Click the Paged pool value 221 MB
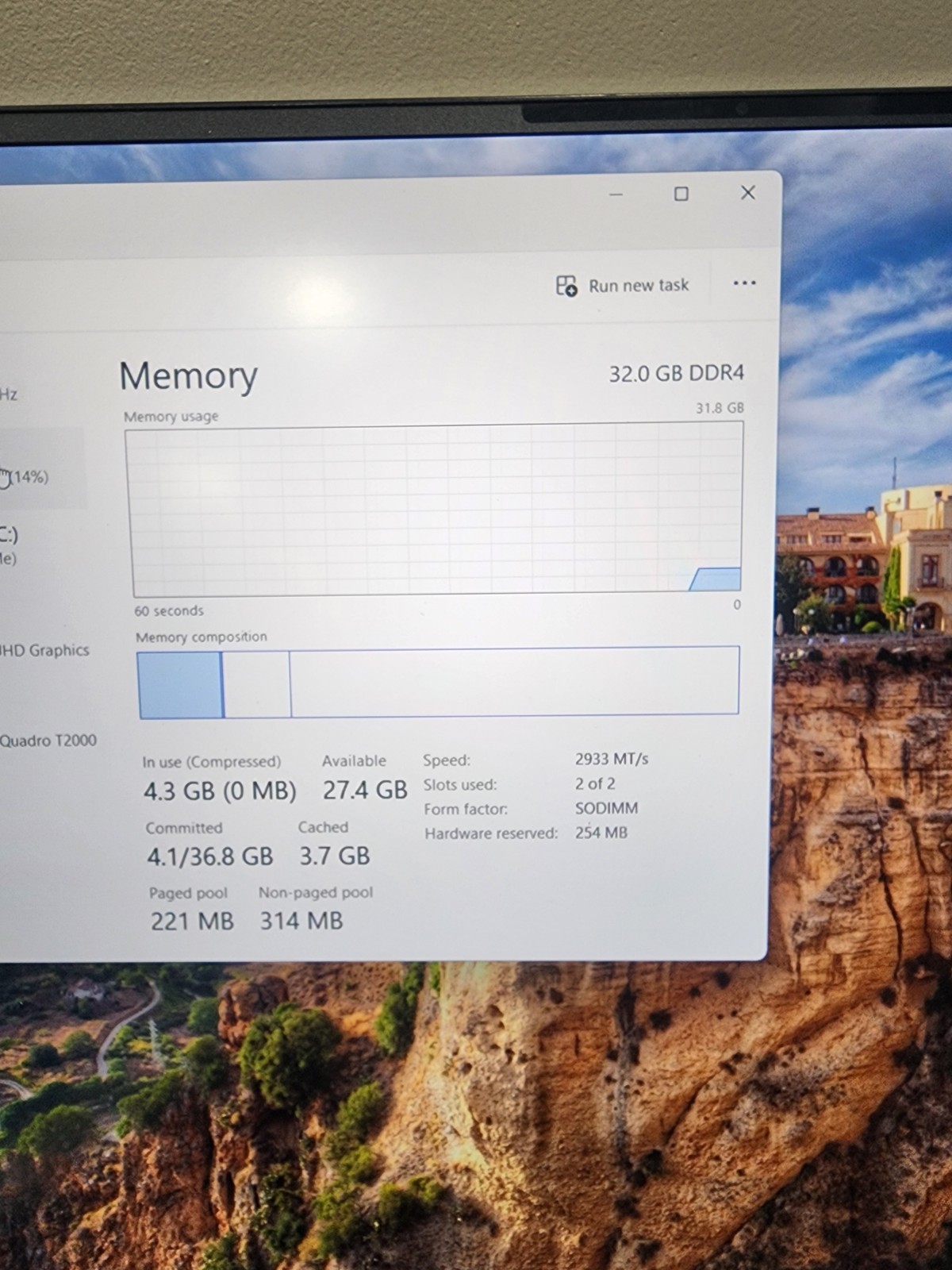952x1270 pixels. pos(192,922)
